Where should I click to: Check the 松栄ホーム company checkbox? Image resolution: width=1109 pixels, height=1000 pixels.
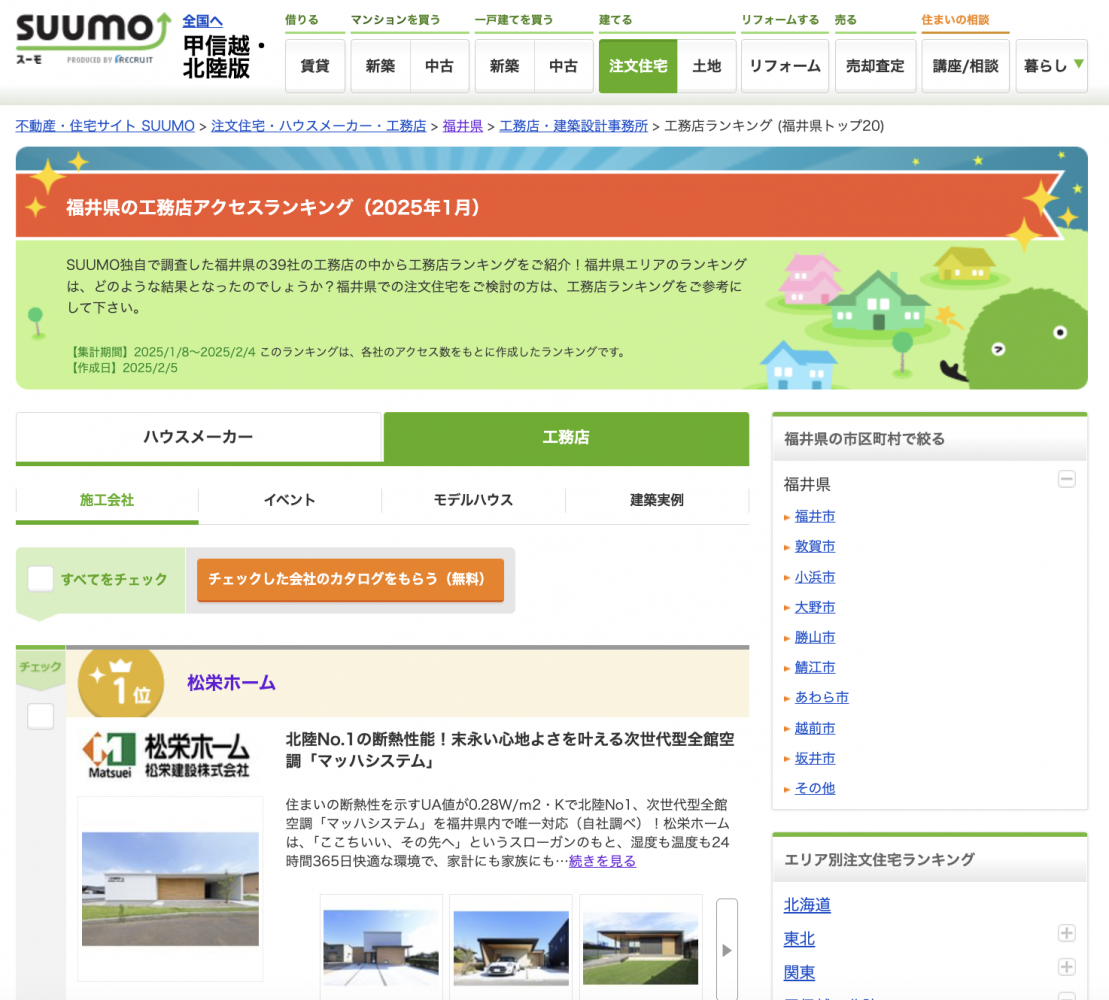pos(40,716)
